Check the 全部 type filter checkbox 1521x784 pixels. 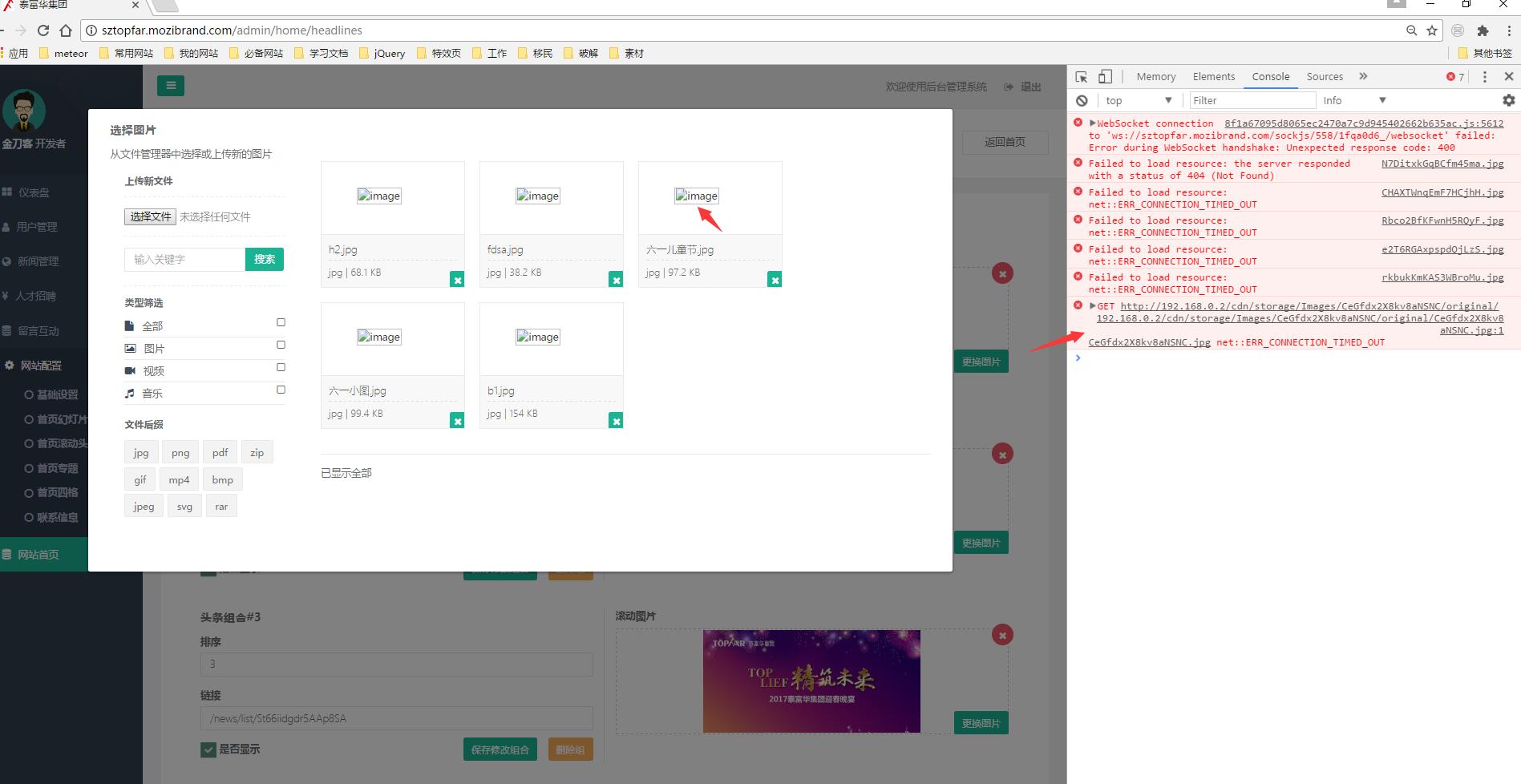point(281,322)
